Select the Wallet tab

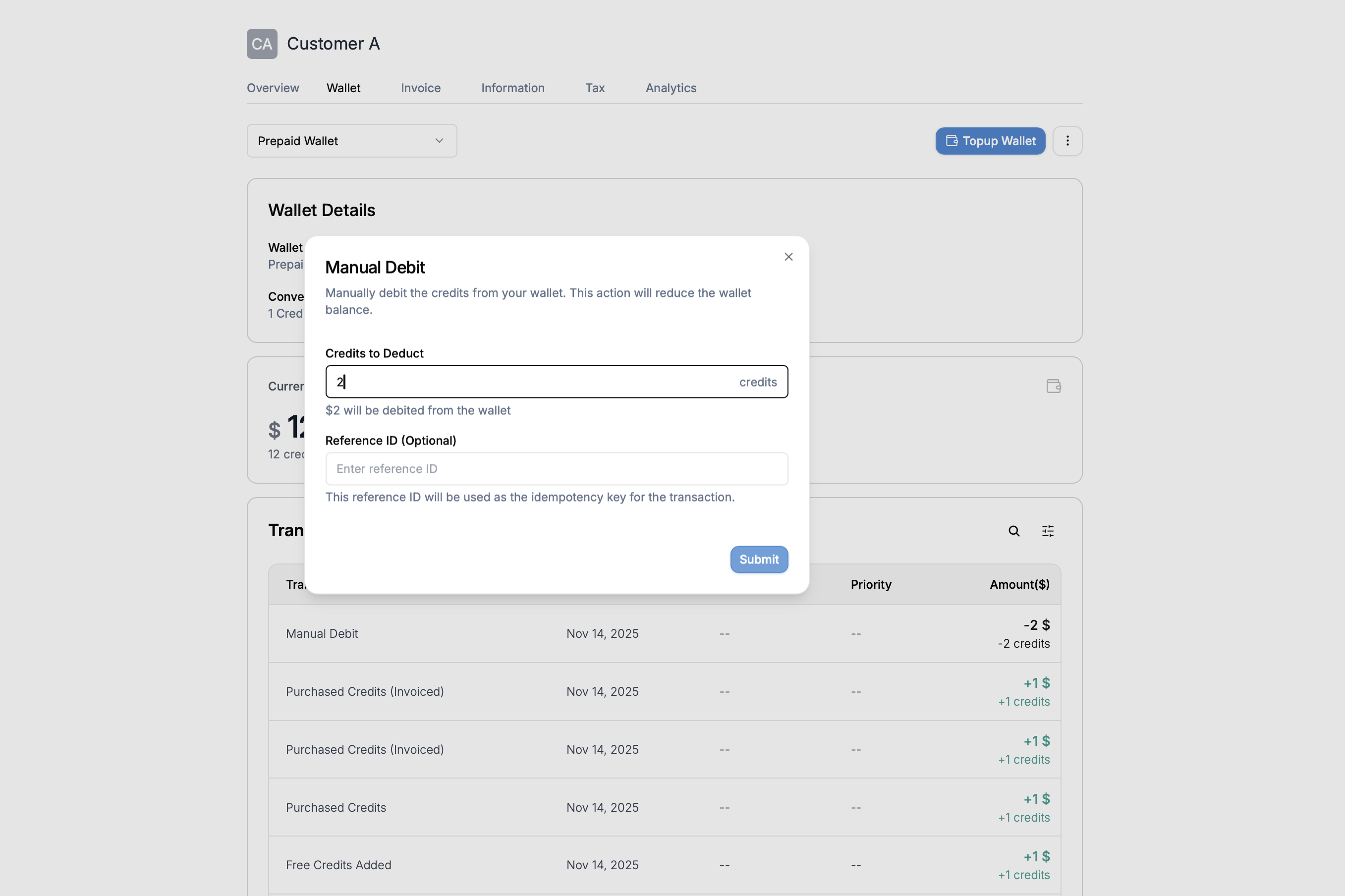343,88
